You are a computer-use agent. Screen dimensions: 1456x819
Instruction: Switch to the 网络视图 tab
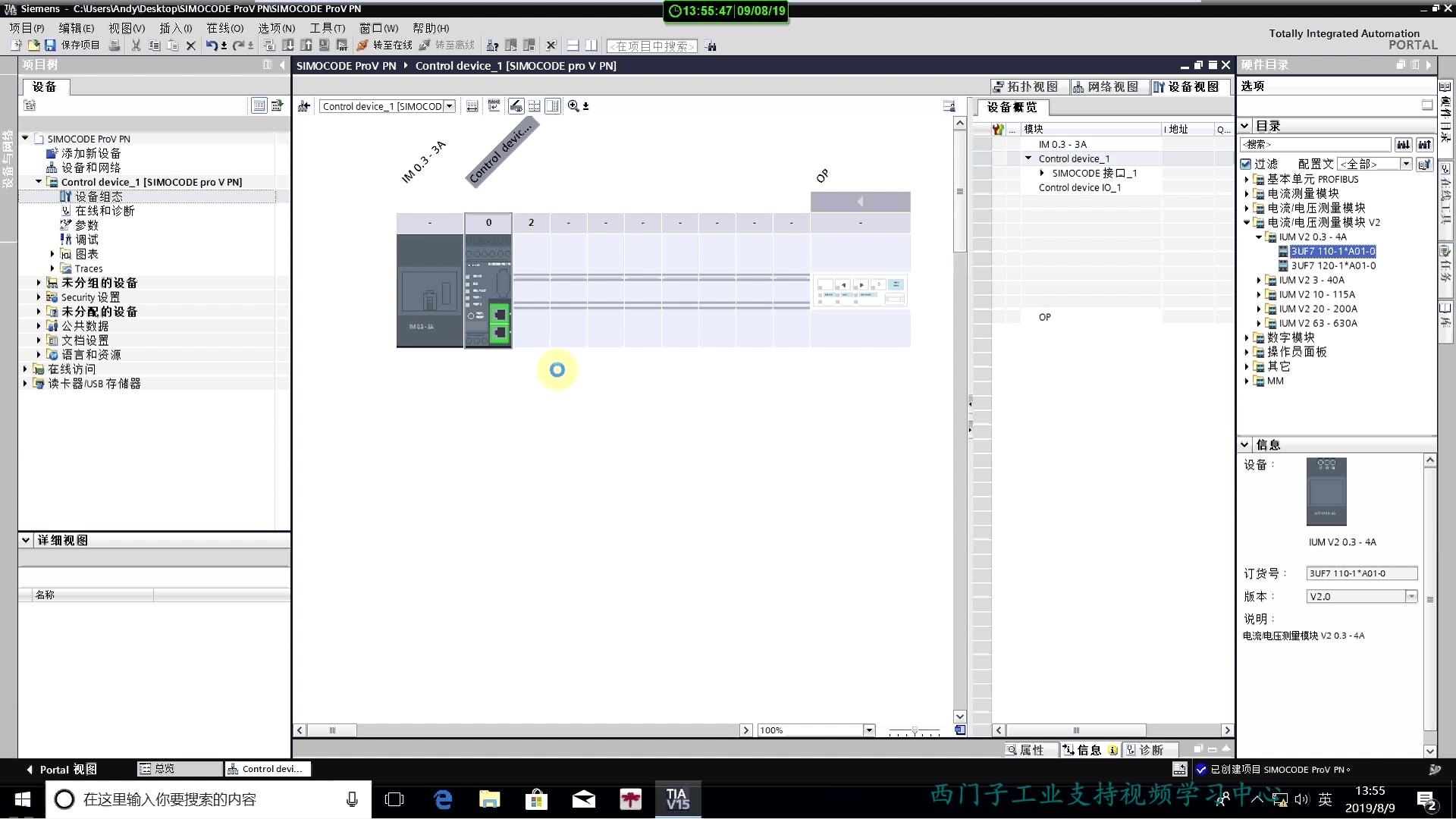pyautogui.click(x=1109, y=87)
